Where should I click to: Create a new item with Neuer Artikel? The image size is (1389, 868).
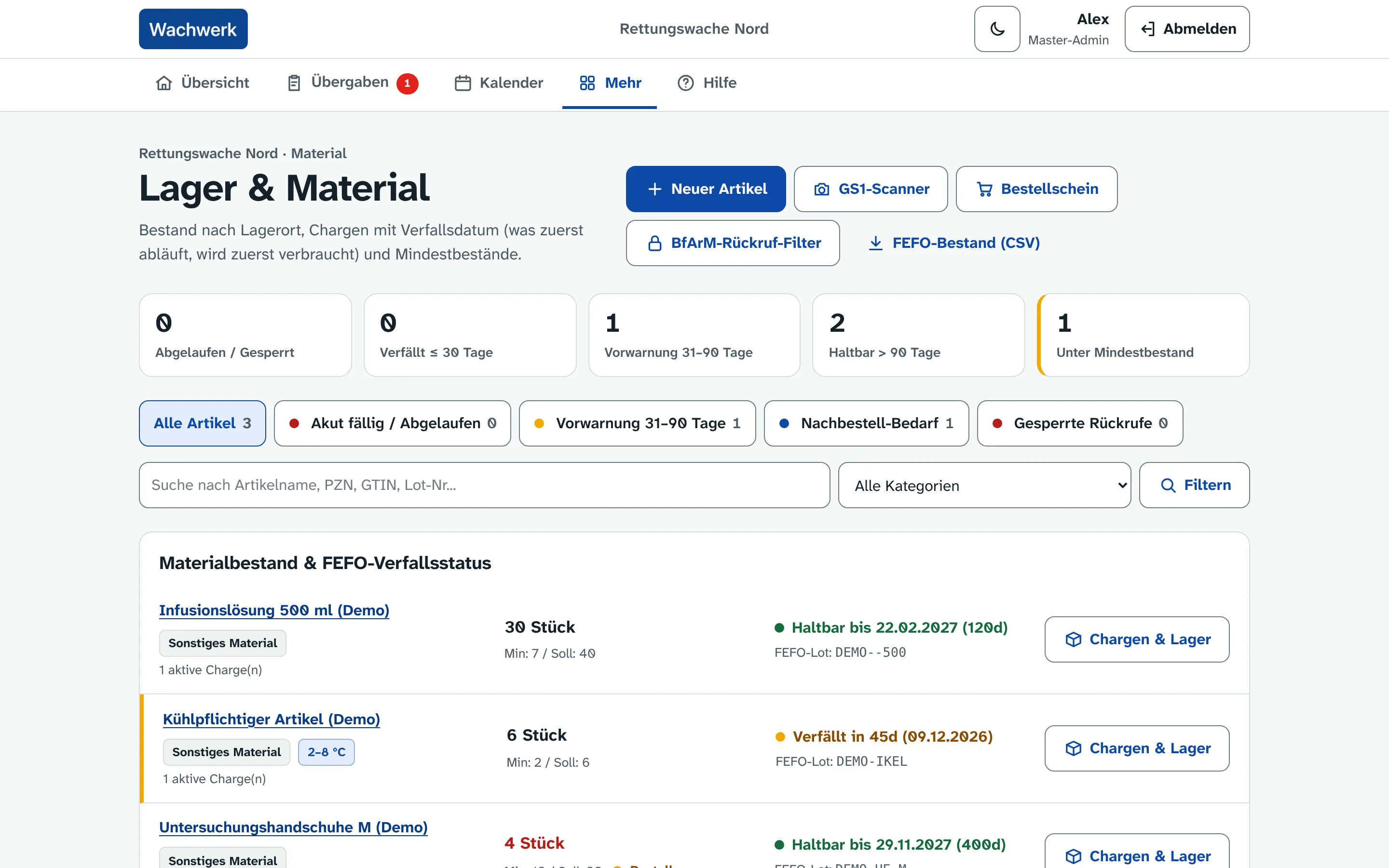click(706, 189)
